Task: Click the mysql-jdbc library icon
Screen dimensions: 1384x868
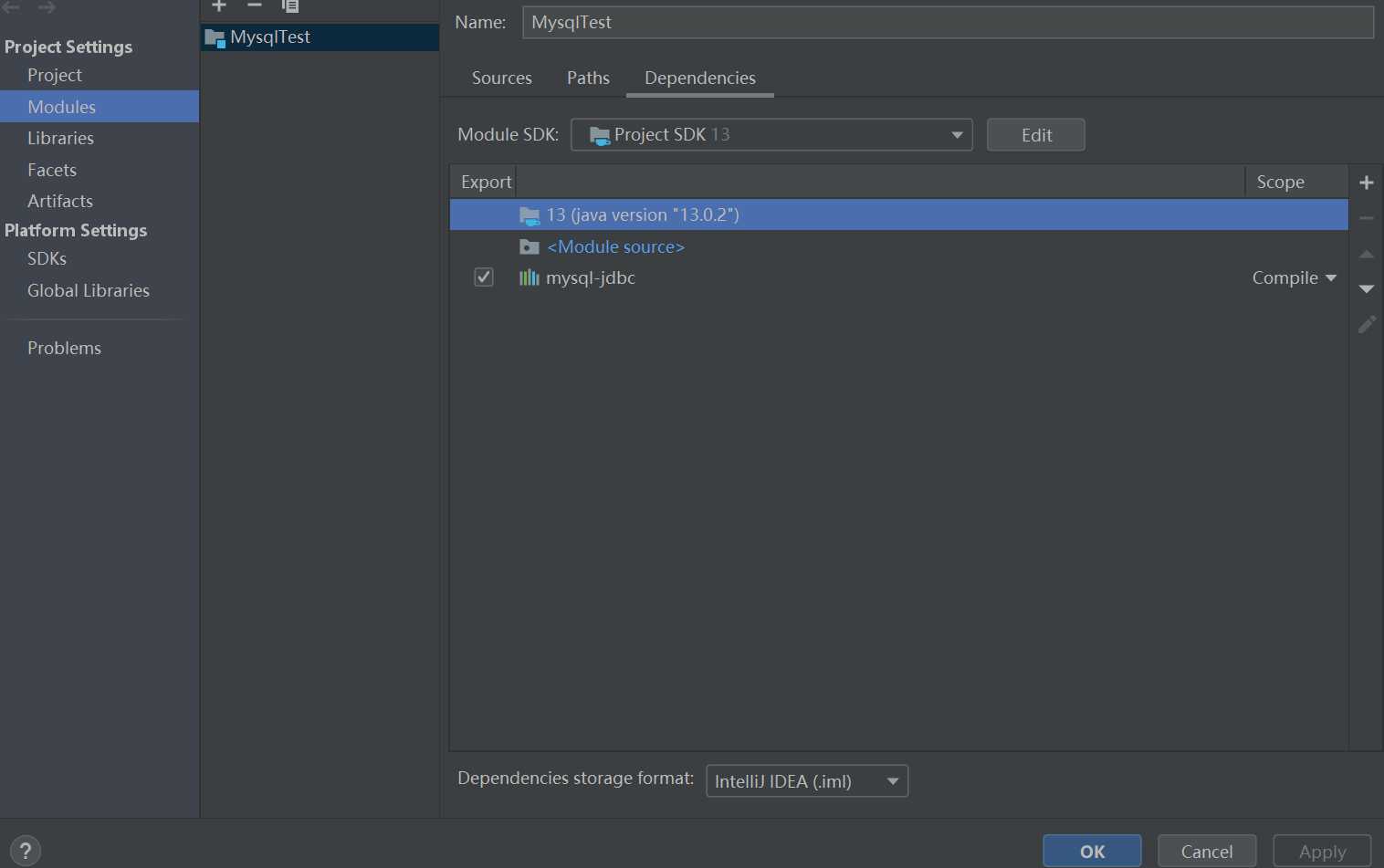Action: pyautogui.click(x=529, y=277)
